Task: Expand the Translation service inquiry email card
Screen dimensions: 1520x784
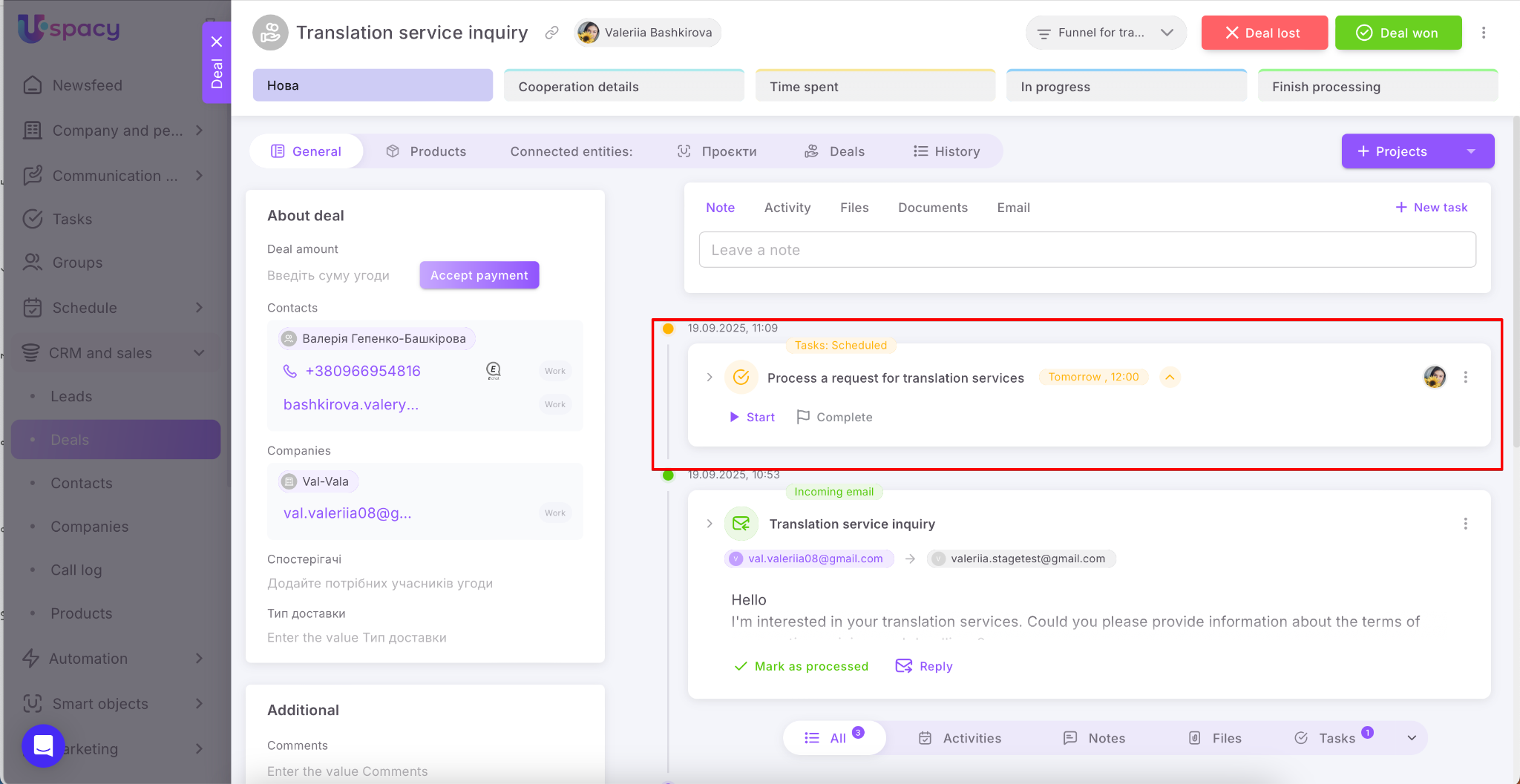Action: pos(710,524)
